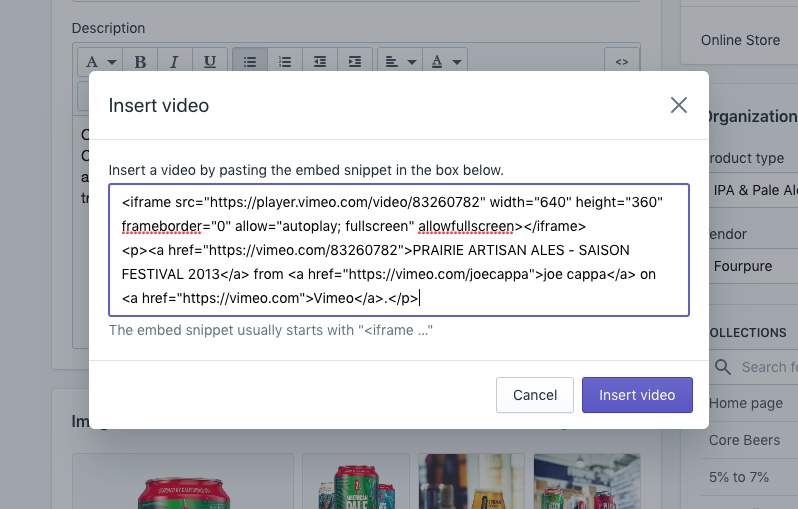798x509 pixels.
Task: Click the Search collections field
Action: (753, 367)
